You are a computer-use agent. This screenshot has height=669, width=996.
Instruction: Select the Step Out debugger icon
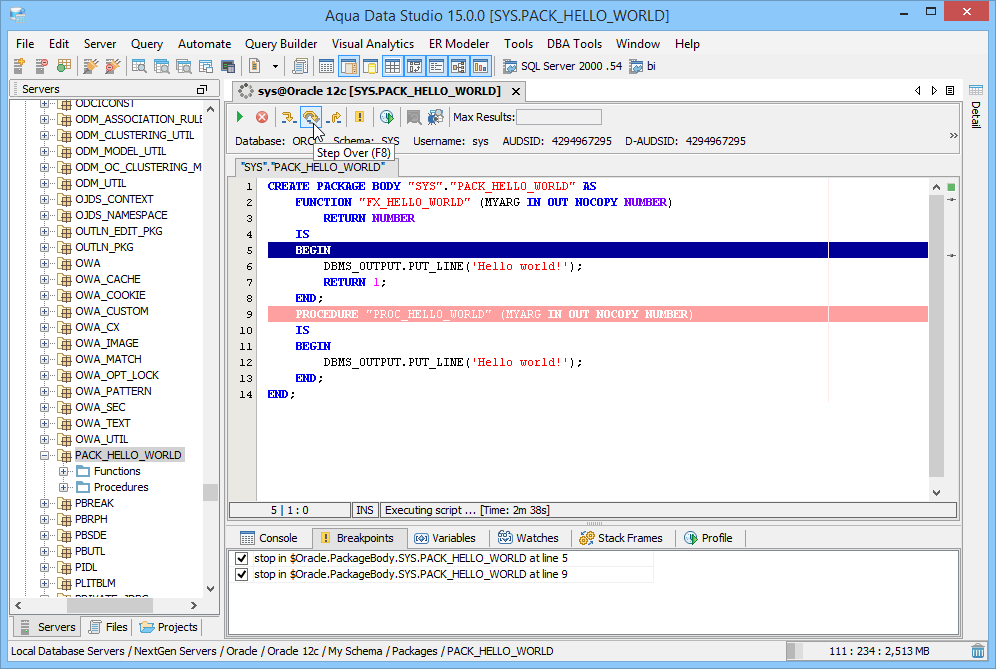click(x=335, y=117)
